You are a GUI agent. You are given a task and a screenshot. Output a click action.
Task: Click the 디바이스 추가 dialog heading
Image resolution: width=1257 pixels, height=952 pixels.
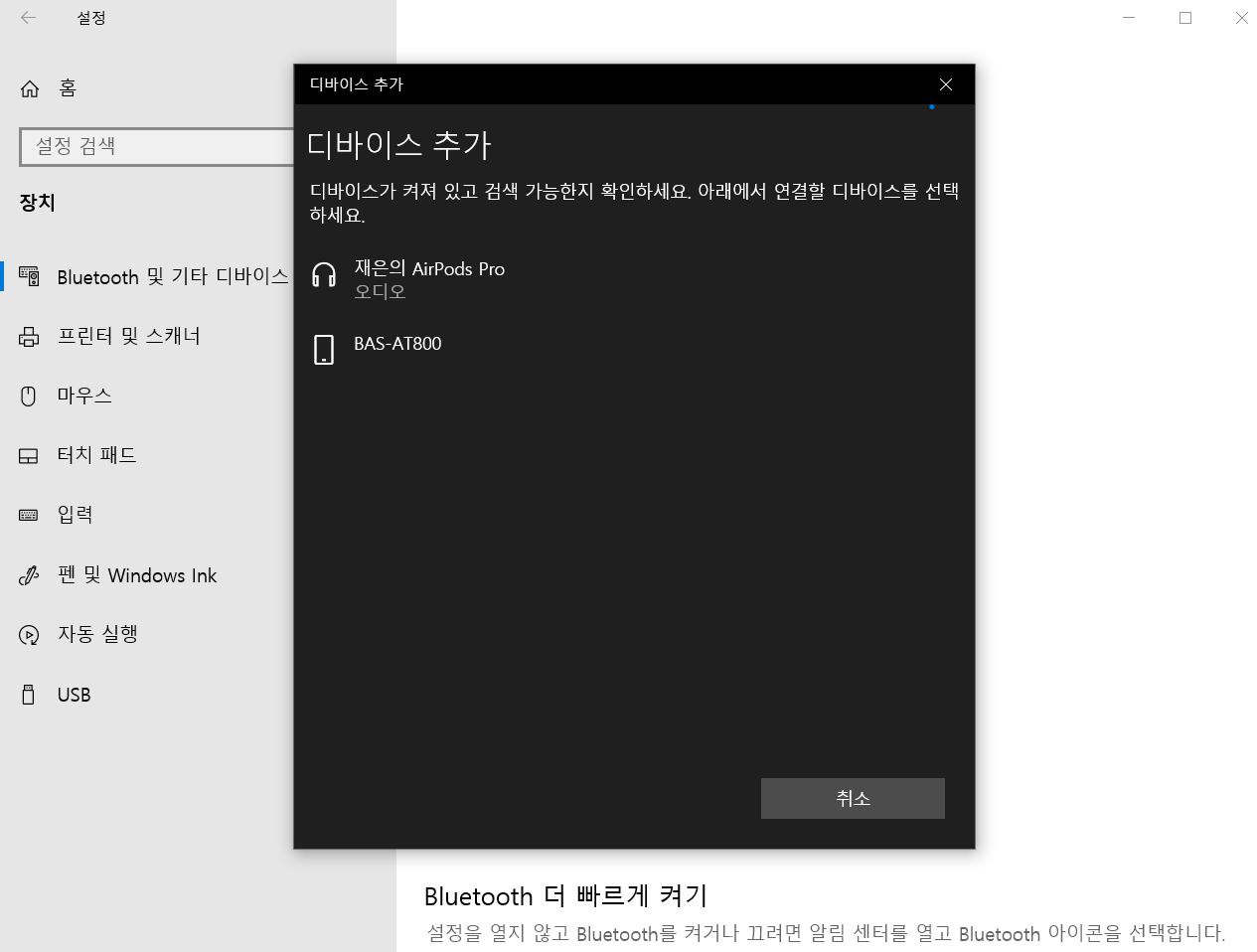coord(399,145)
